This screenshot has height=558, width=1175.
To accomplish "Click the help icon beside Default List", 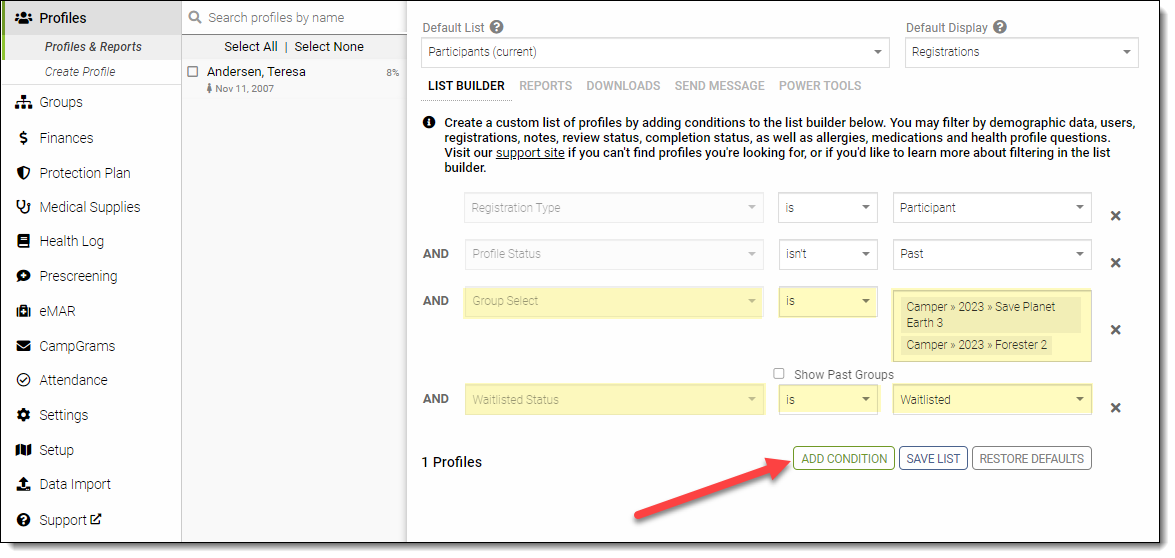I will click(x=497, y=28).
